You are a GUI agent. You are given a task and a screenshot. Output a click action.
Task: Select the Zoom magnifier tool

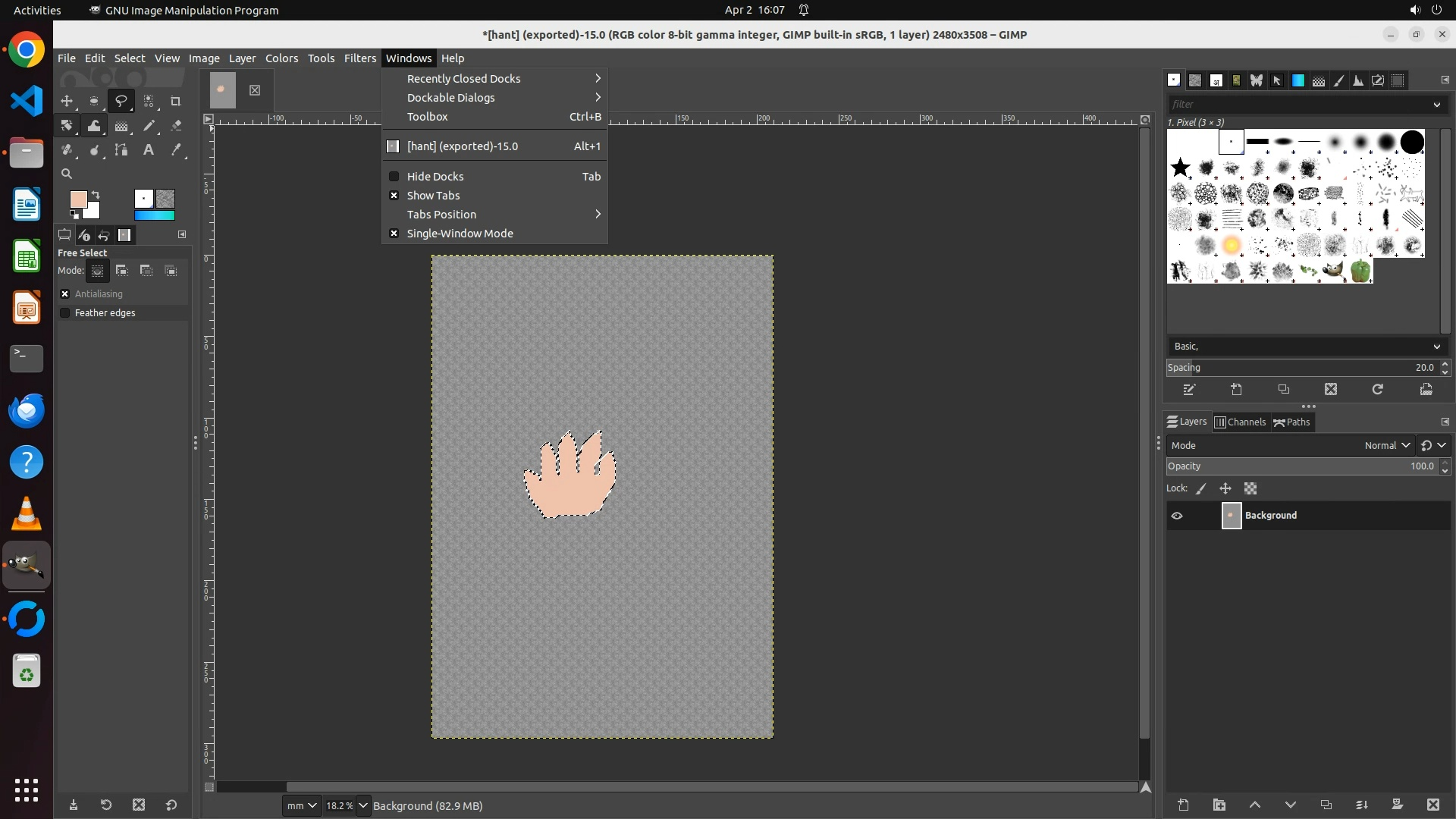pos(67,174)
